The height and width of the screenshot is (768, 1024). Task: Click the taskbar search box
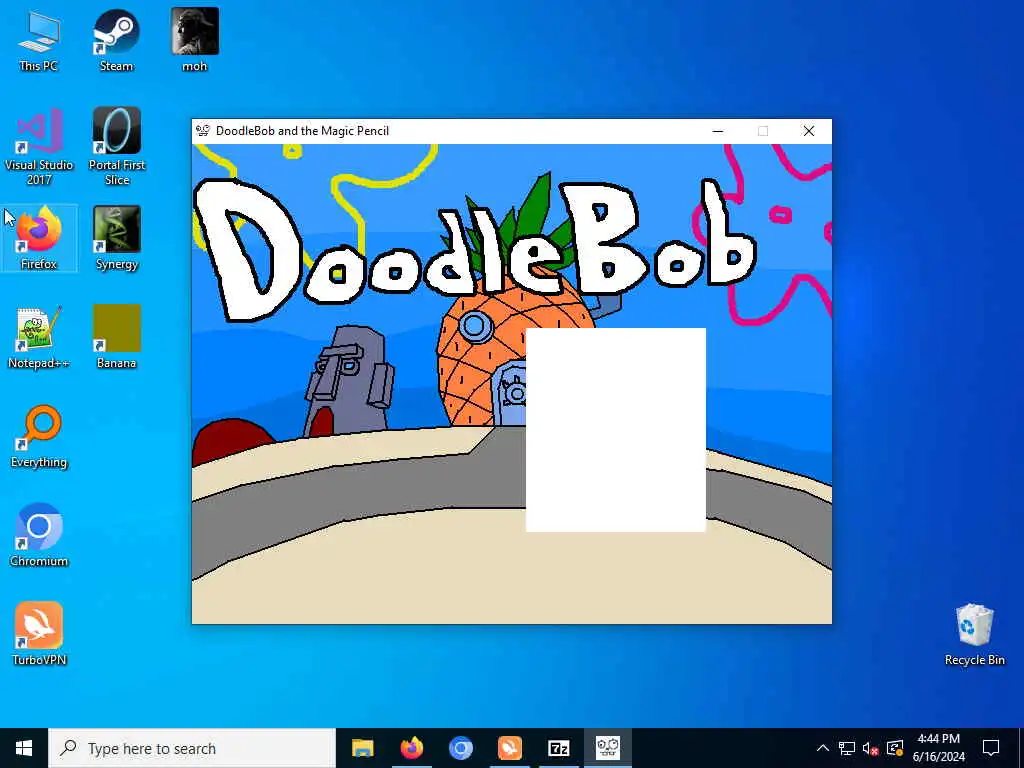coord(192,748)
